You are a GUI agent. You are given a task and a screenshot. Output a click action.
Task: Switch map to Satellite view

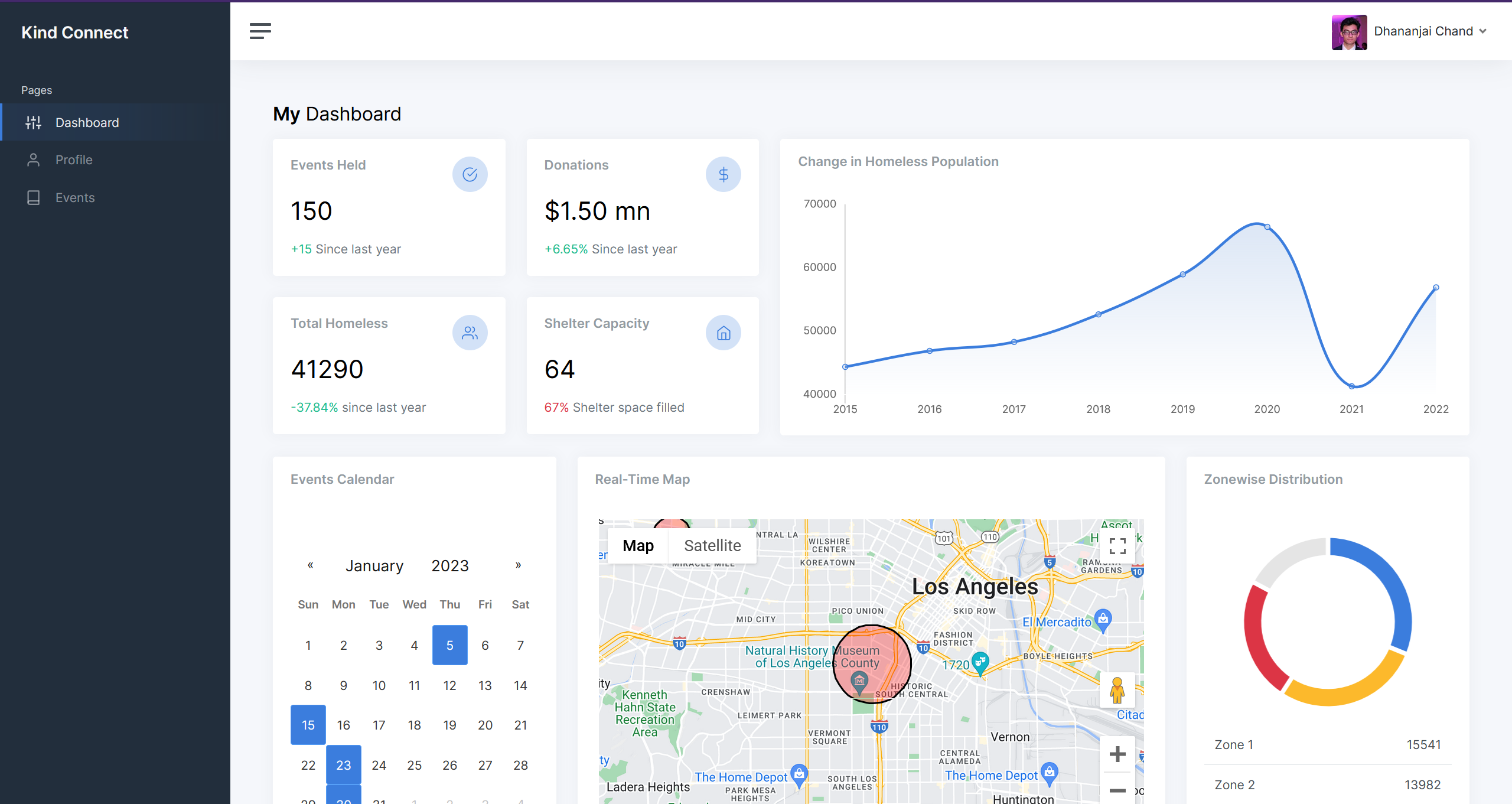(x=712, y=545)
